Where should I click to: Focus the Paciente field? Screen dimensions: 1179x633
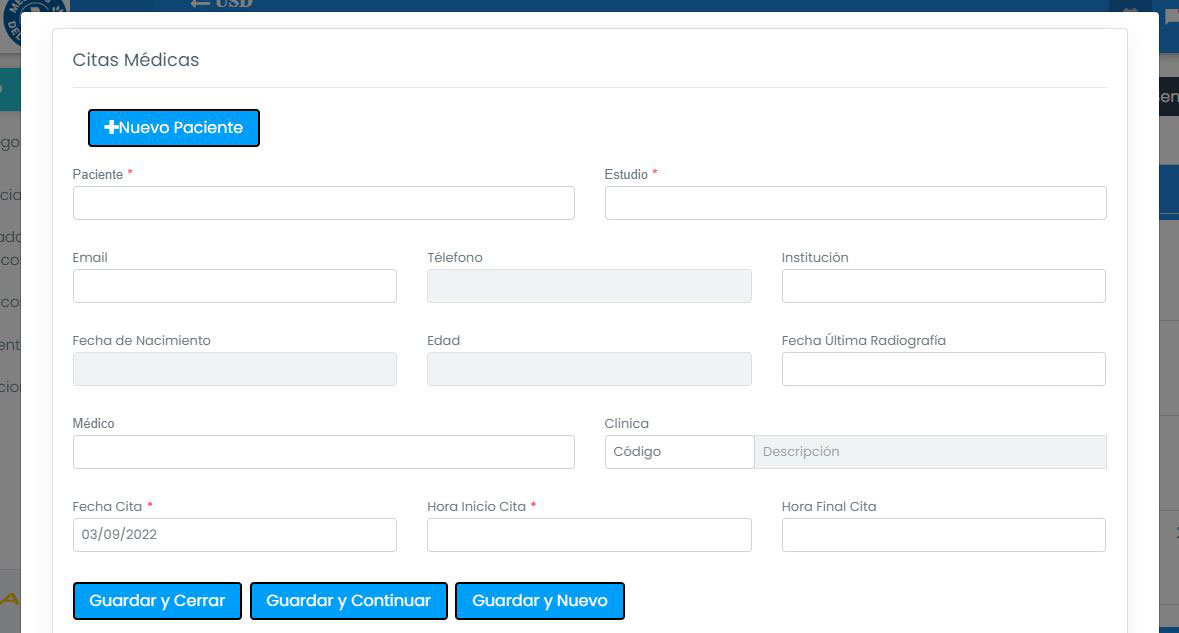[323, 203]
